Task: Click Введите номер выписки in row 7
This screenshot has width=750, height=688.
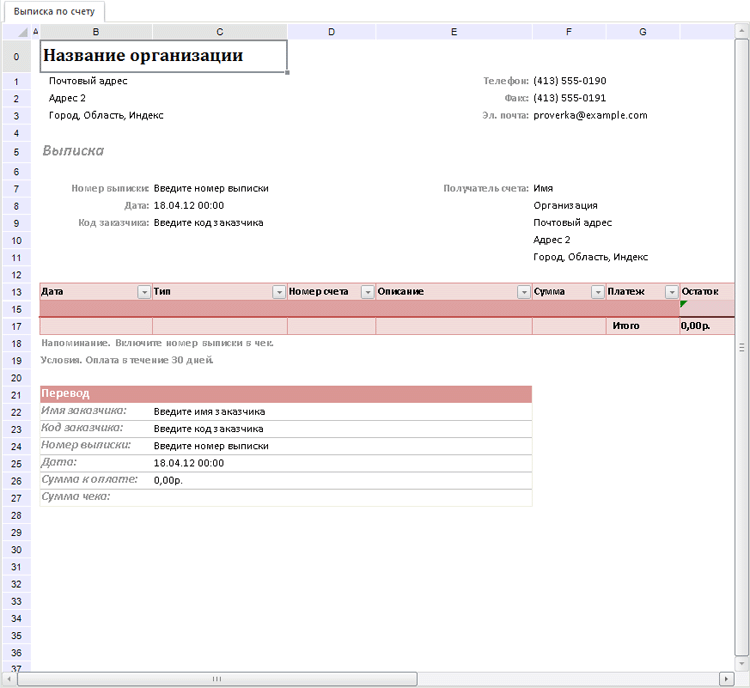Action: (x=211, y=189)
